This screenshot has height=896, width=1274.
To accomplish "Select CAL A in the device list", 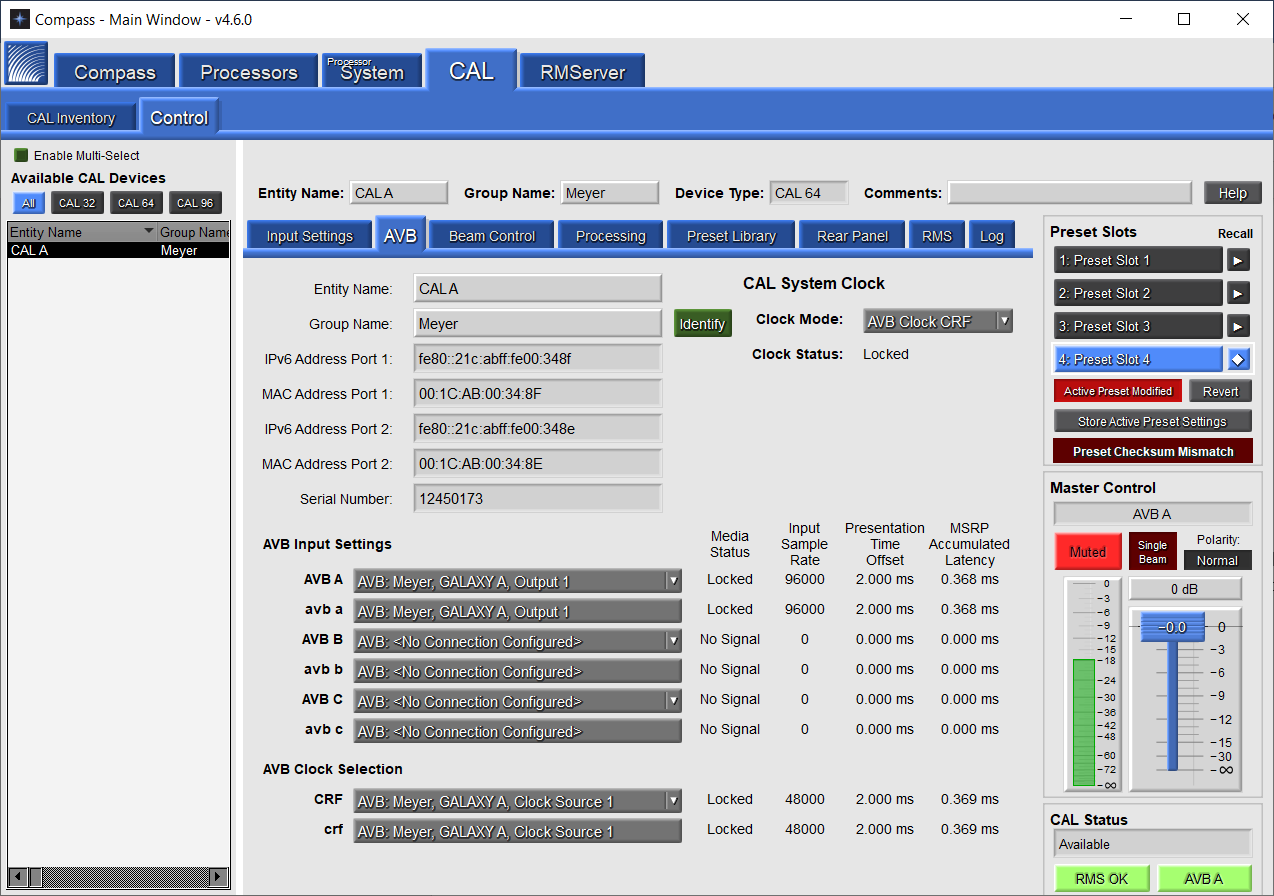I will tap(119, 250).
